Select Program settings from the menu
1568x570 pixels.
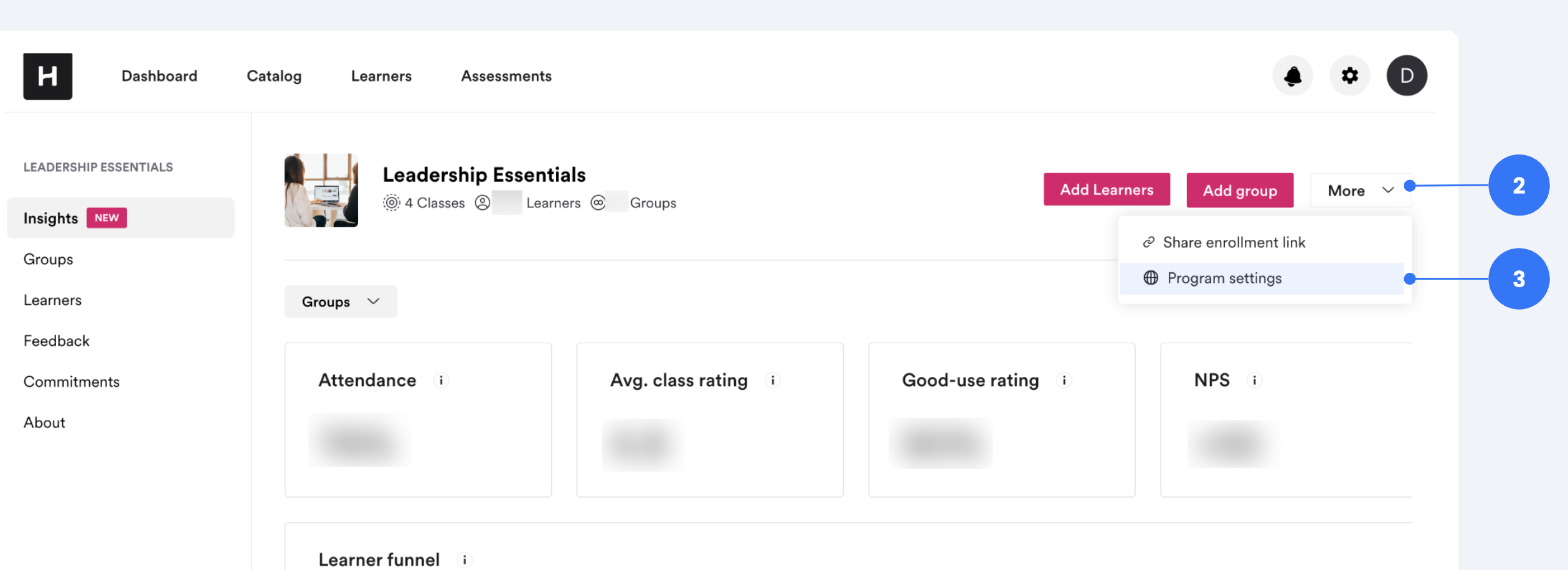point(1262,278)
